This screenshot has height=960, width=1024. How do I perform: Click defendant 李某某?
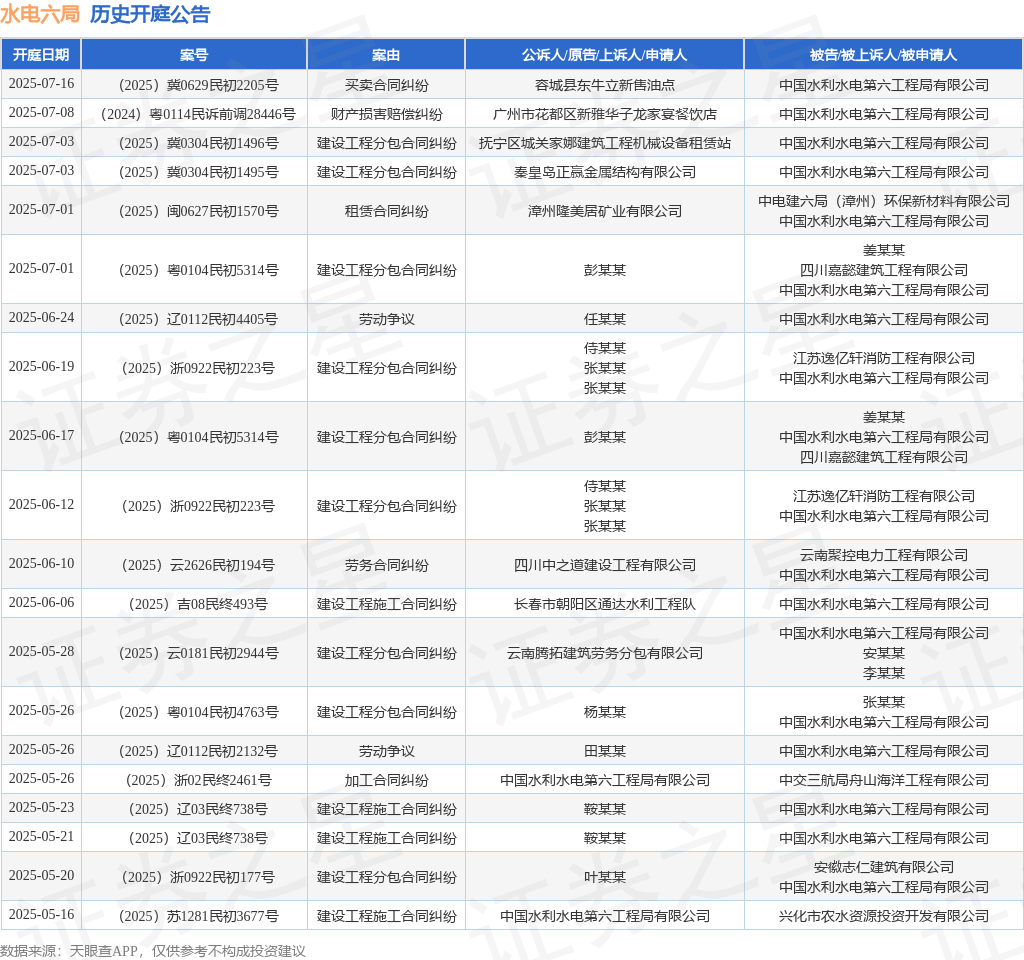(884, 673)
